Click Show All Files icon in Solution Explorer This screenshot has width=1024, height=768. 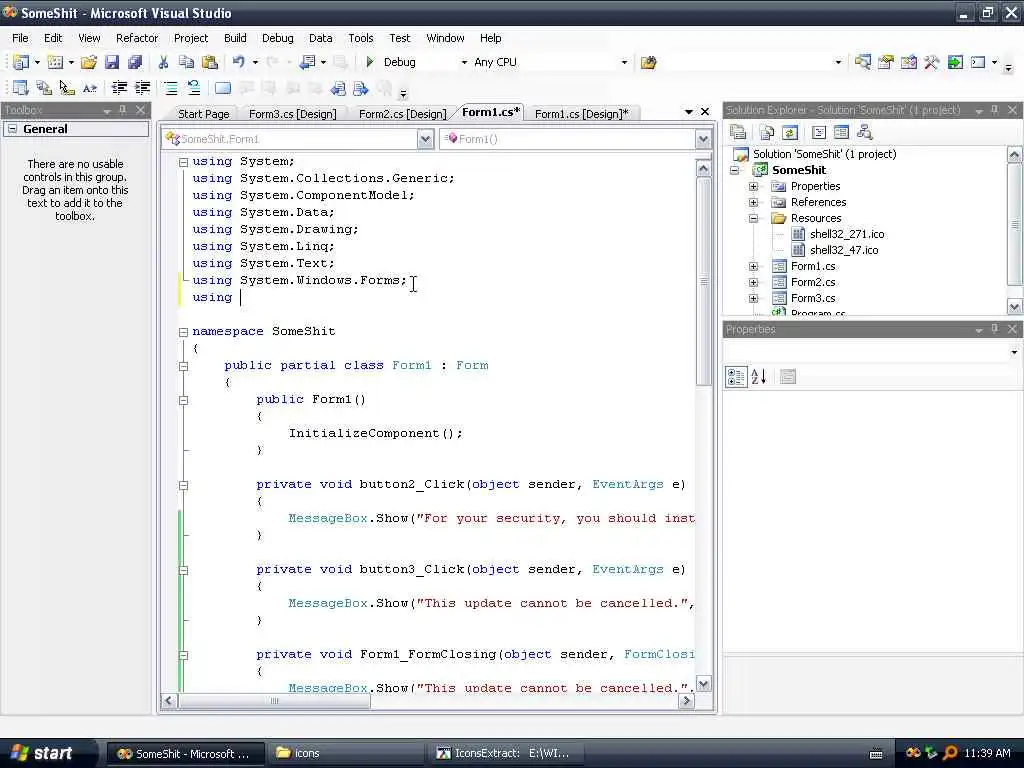tap(767, 133)
